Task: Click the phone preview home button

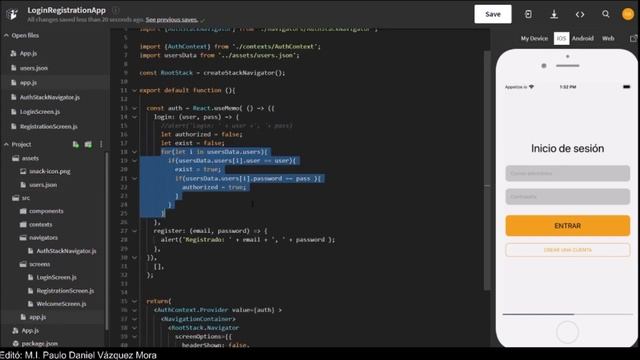Action: (x=567, y=332)
